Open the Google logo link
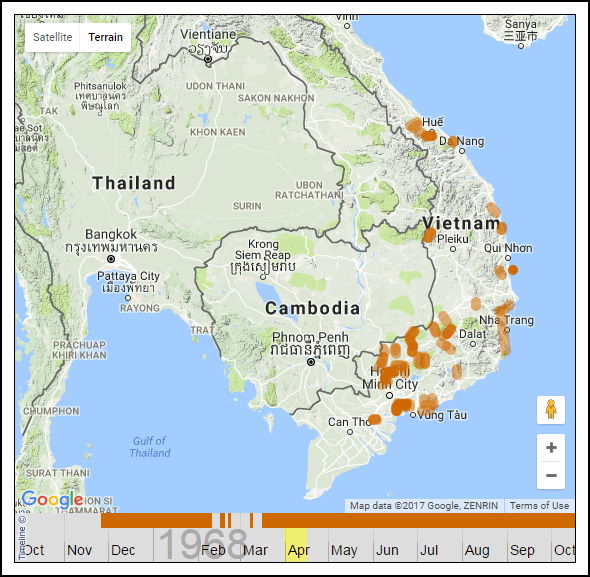The width and height of the screenshot is (590, 577). pos(52,499)
